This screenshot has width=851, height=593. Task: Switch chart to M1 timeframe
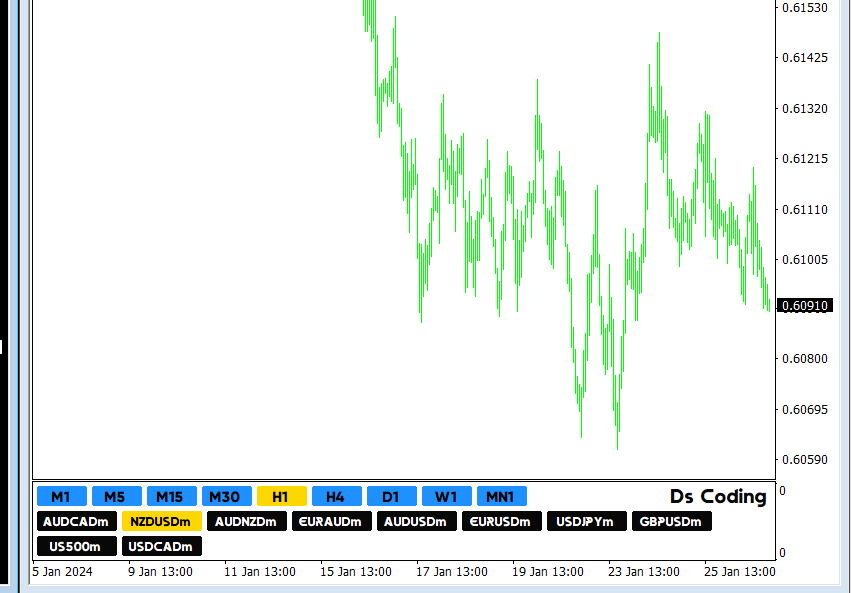pos(62,496)
